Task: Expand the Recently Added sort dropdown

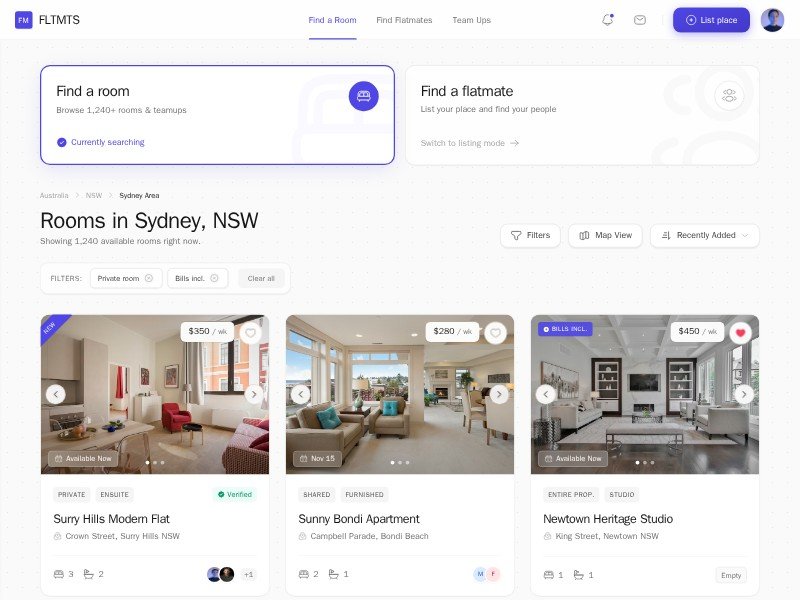Action: tap(705, 235)
